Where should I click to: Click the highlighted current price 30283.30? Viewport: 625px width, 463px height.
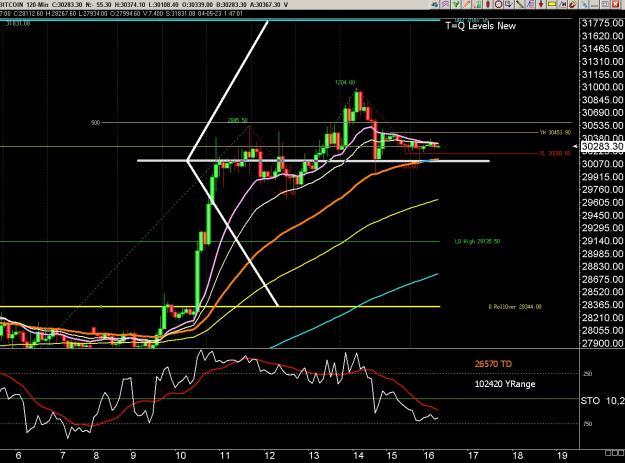602,147
